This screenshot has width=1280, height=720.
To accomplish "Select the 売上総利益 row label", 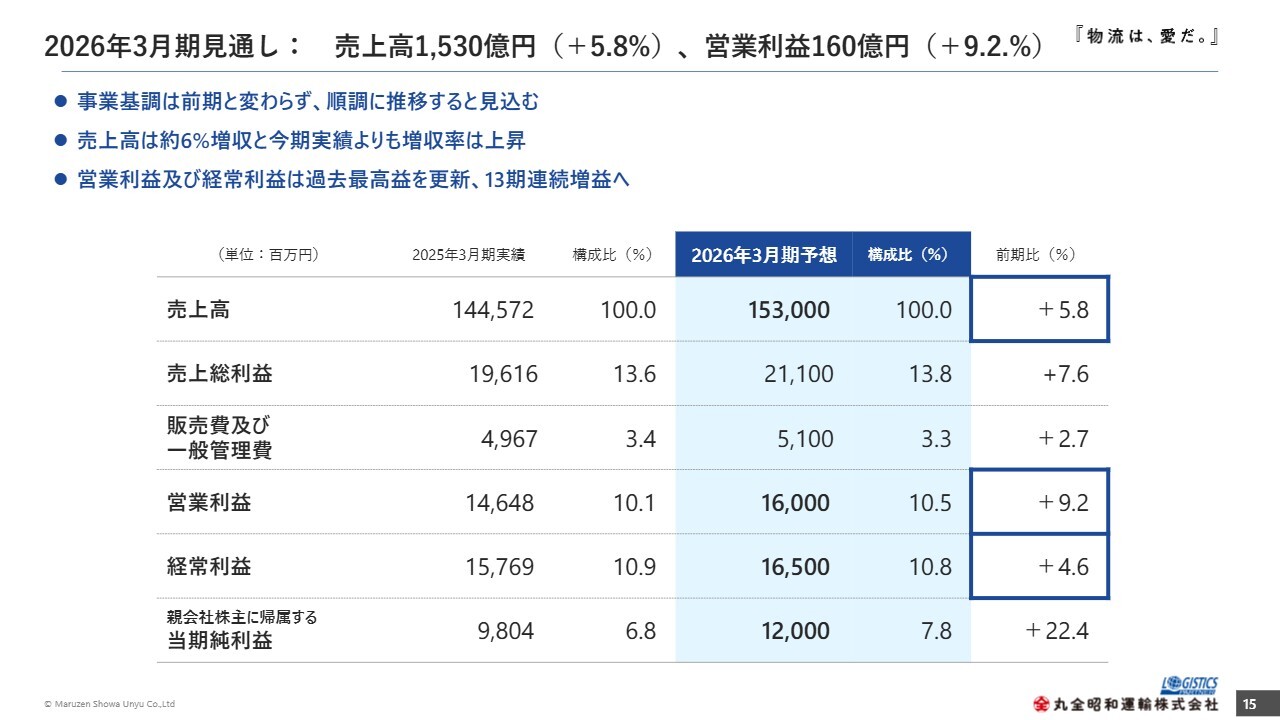I will 219,374.
